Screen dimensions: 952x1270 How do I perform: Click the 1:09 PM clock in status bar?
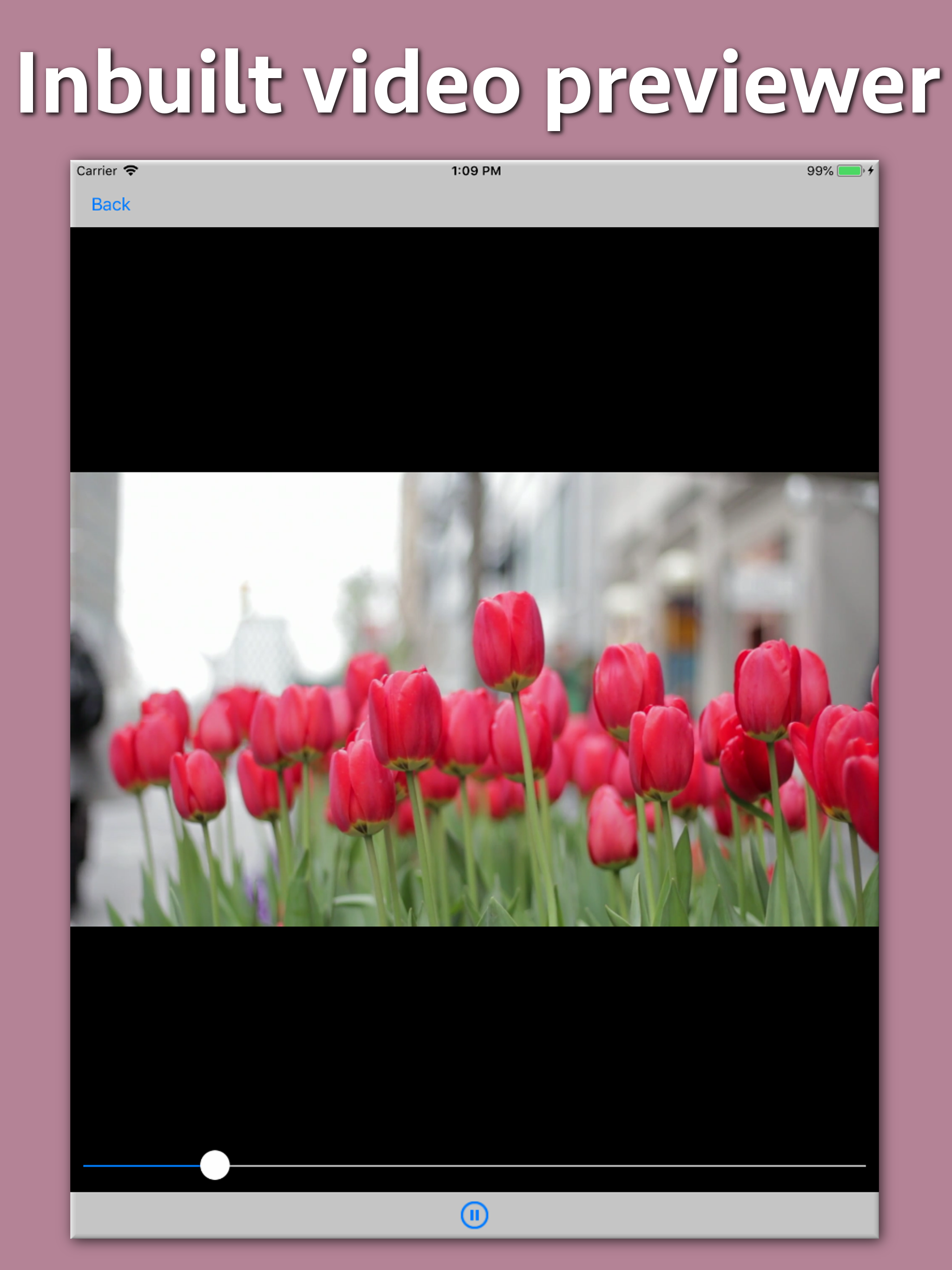476,171
